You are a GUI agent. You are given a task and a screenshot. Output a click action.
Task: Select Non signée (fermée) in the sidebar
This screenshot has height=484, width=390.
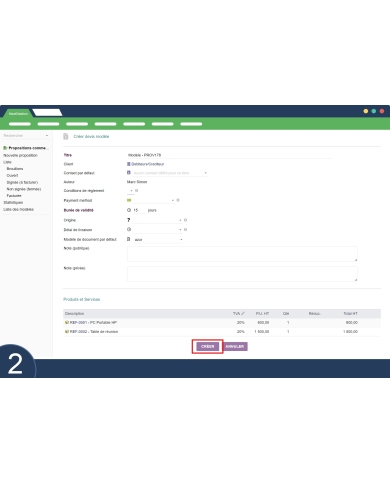tap(24, 189)
